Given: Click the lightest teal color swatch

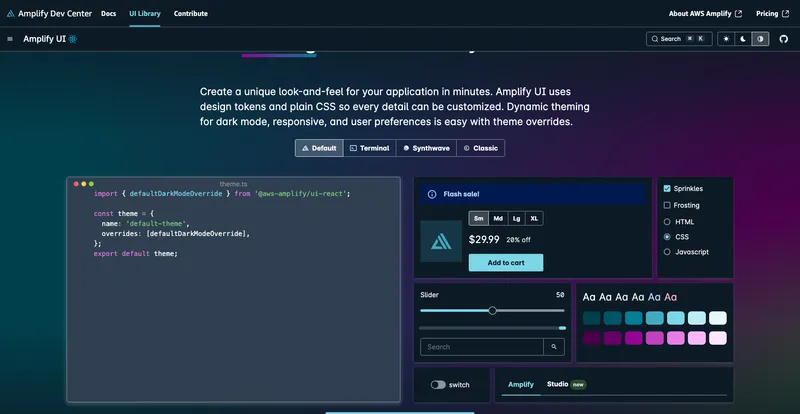Looking at the screenshot, I should (x=718, y=318).
